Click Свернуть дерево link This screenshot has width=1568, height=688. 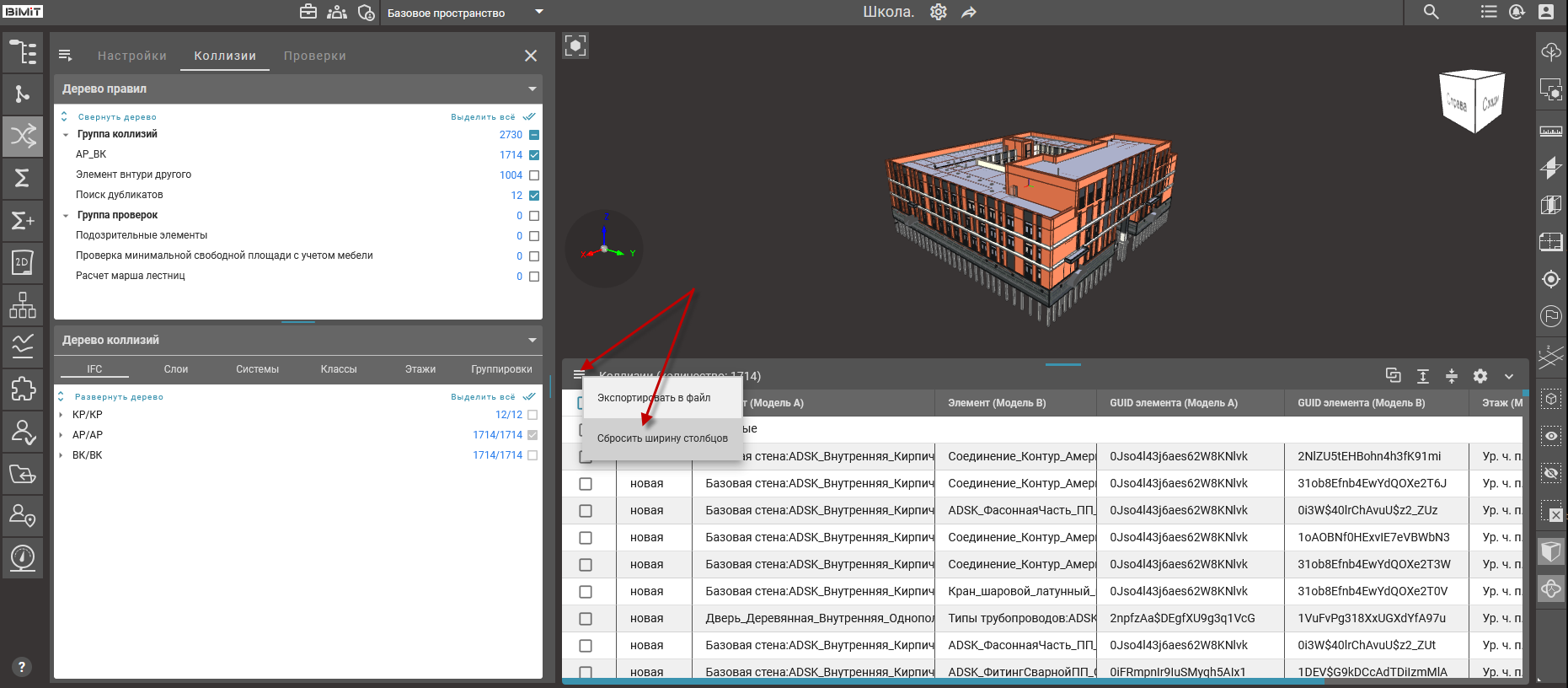[117, 117]
